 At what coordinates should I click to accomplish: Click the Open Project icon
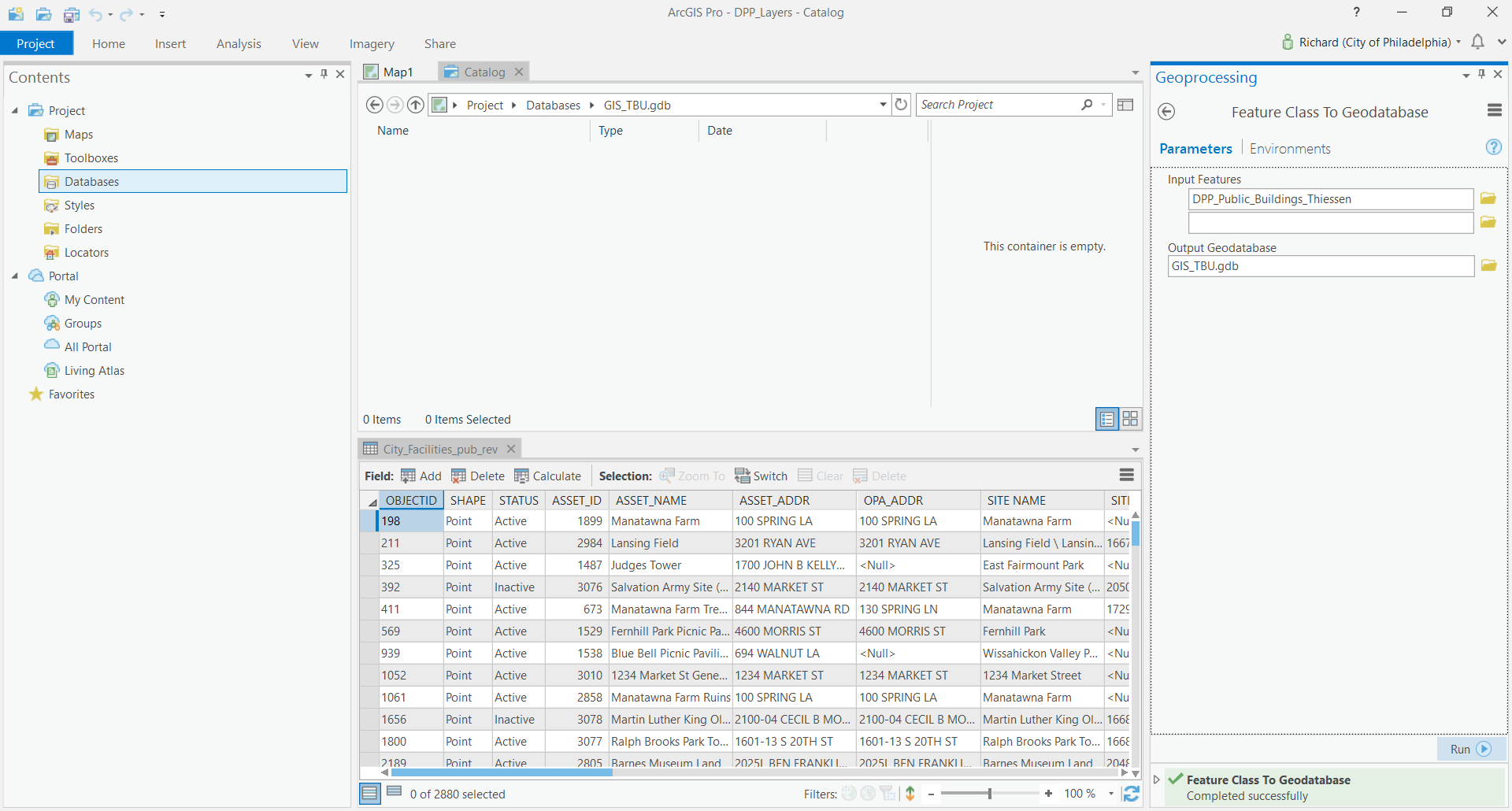(x=43, y=13)
